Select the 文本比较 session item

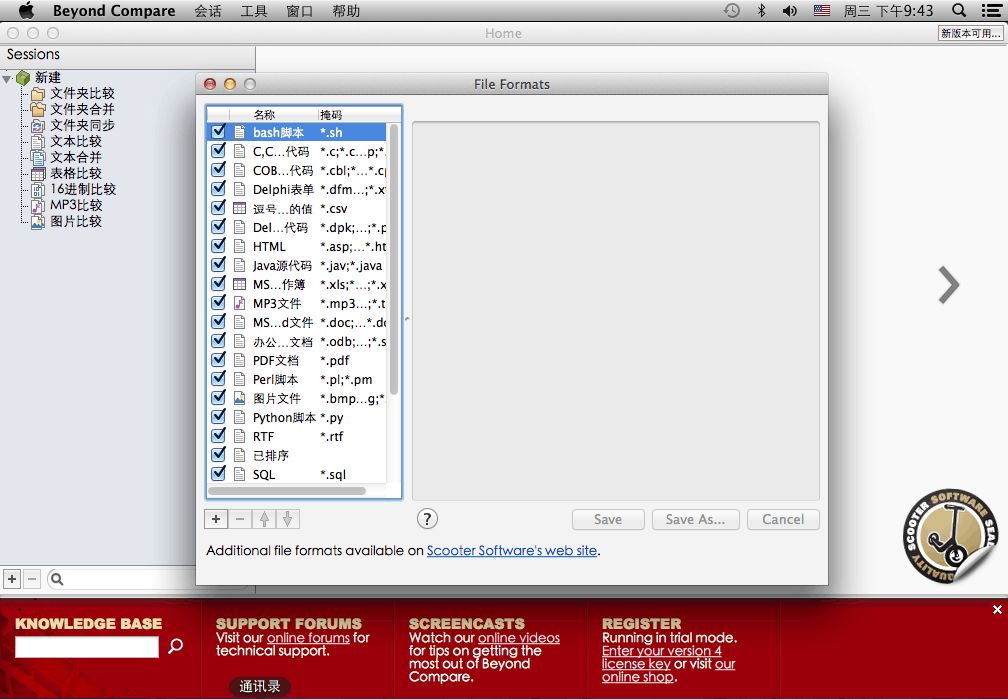pos(76,141)
